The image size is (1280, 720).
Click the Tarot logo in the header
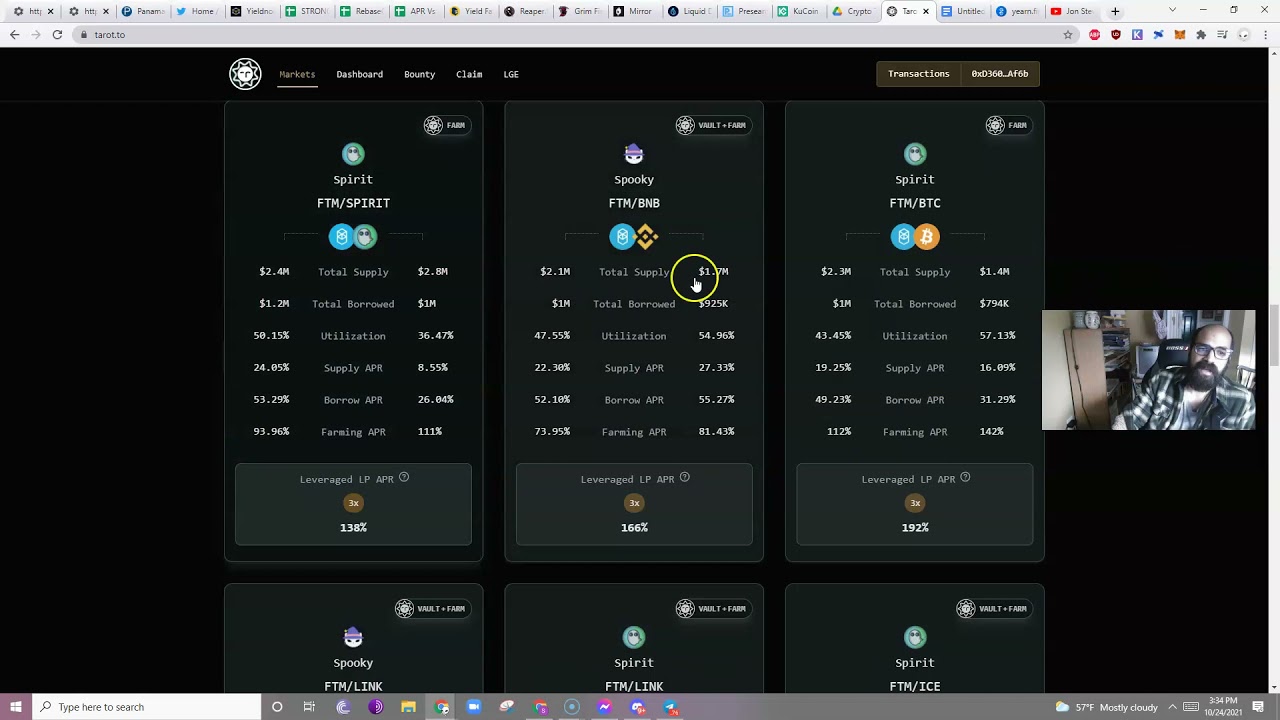[245, 74]
